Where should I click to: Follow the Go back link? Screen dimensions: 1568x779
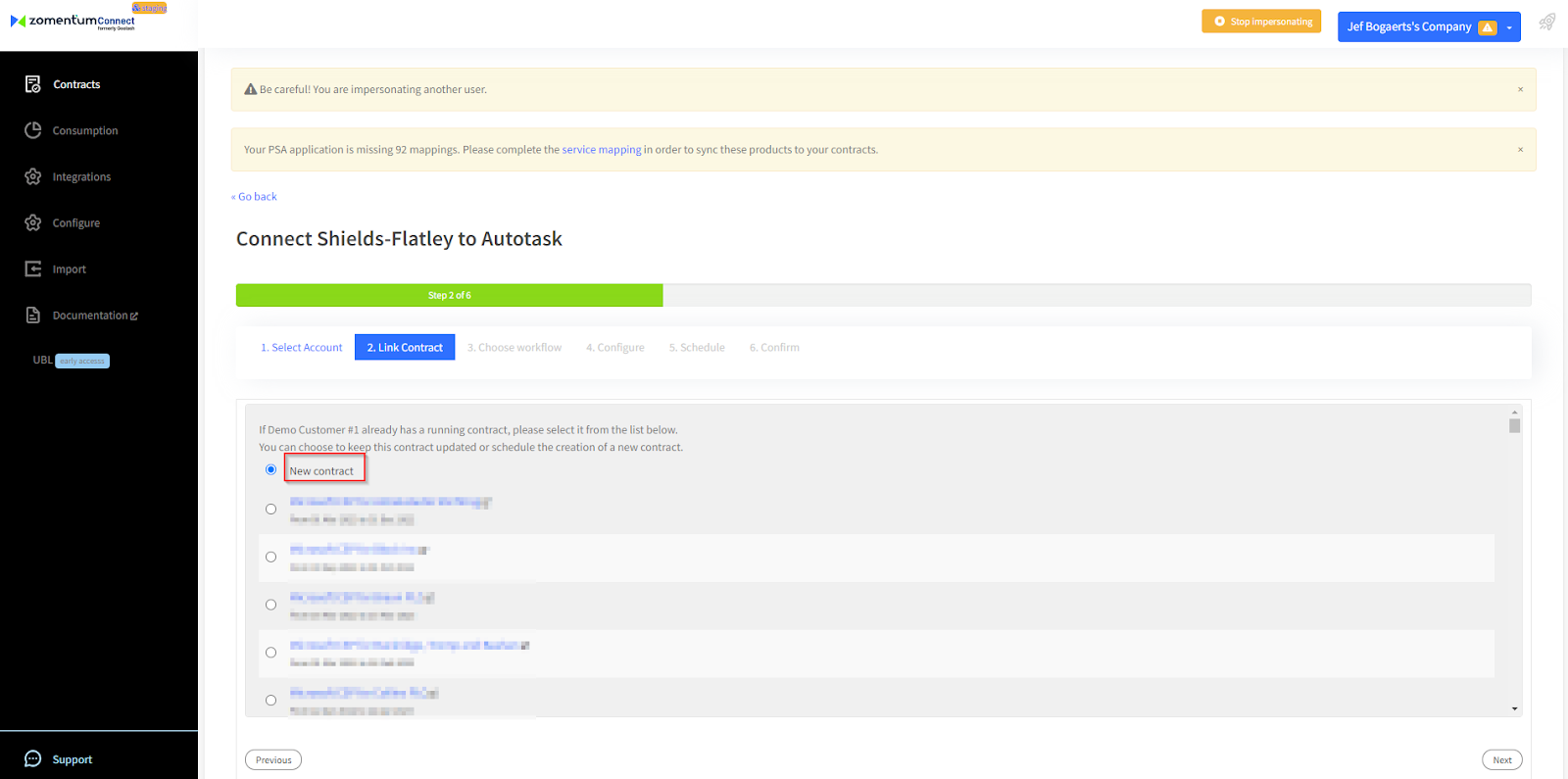tap(254, 196)
